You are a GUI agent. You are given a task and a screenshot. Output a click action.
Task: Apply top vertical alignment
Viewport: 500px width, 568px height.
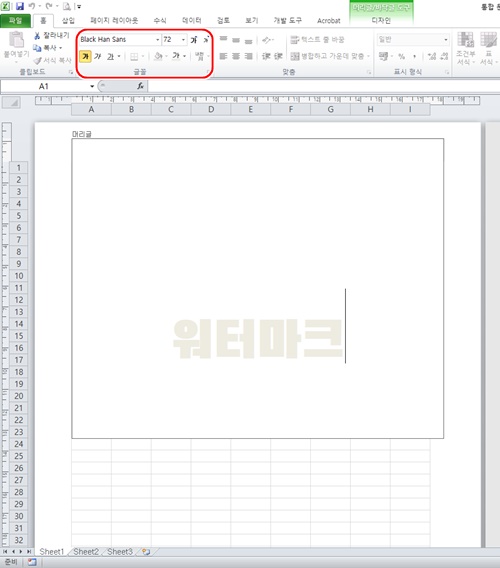[x=224, y=39]
